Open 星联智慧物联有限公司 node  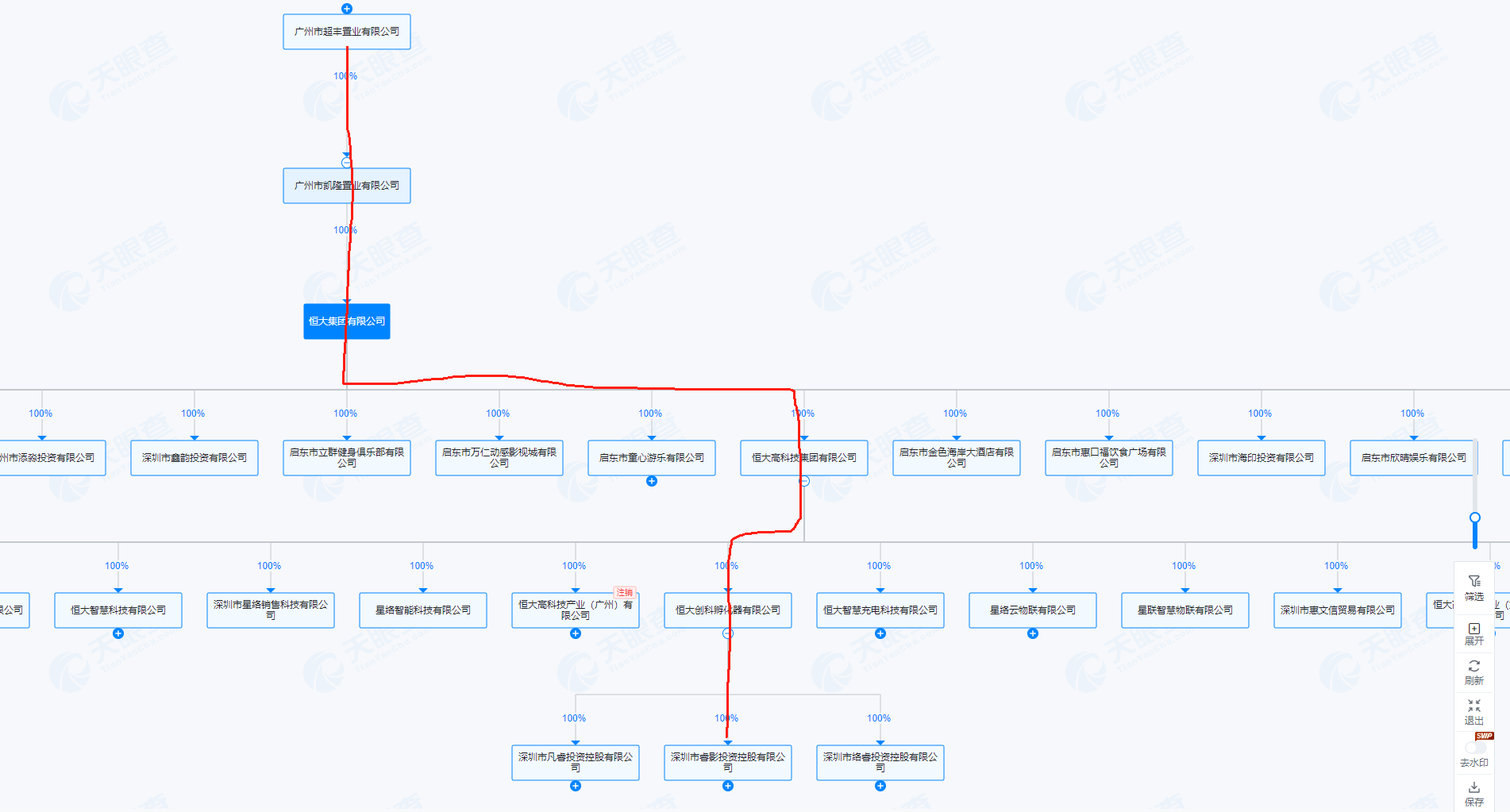click(1185, 610)
